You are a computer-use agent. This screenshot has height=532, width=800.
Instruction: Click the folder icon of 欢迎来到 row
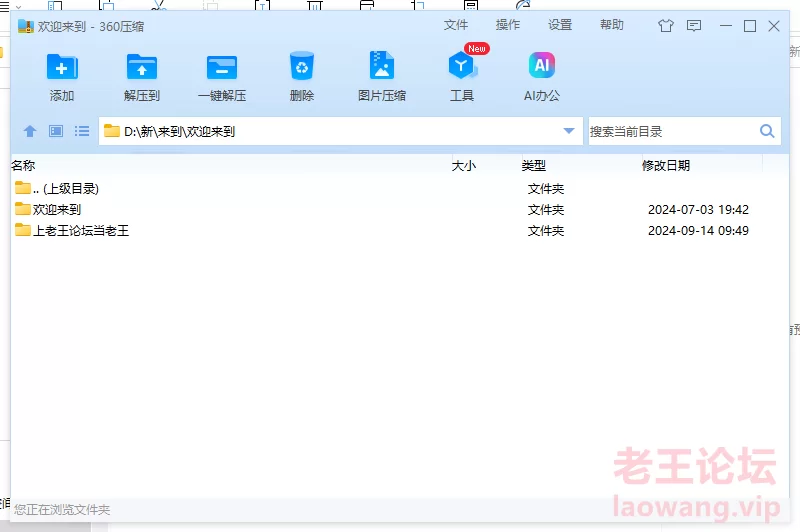tap(22, 209)
